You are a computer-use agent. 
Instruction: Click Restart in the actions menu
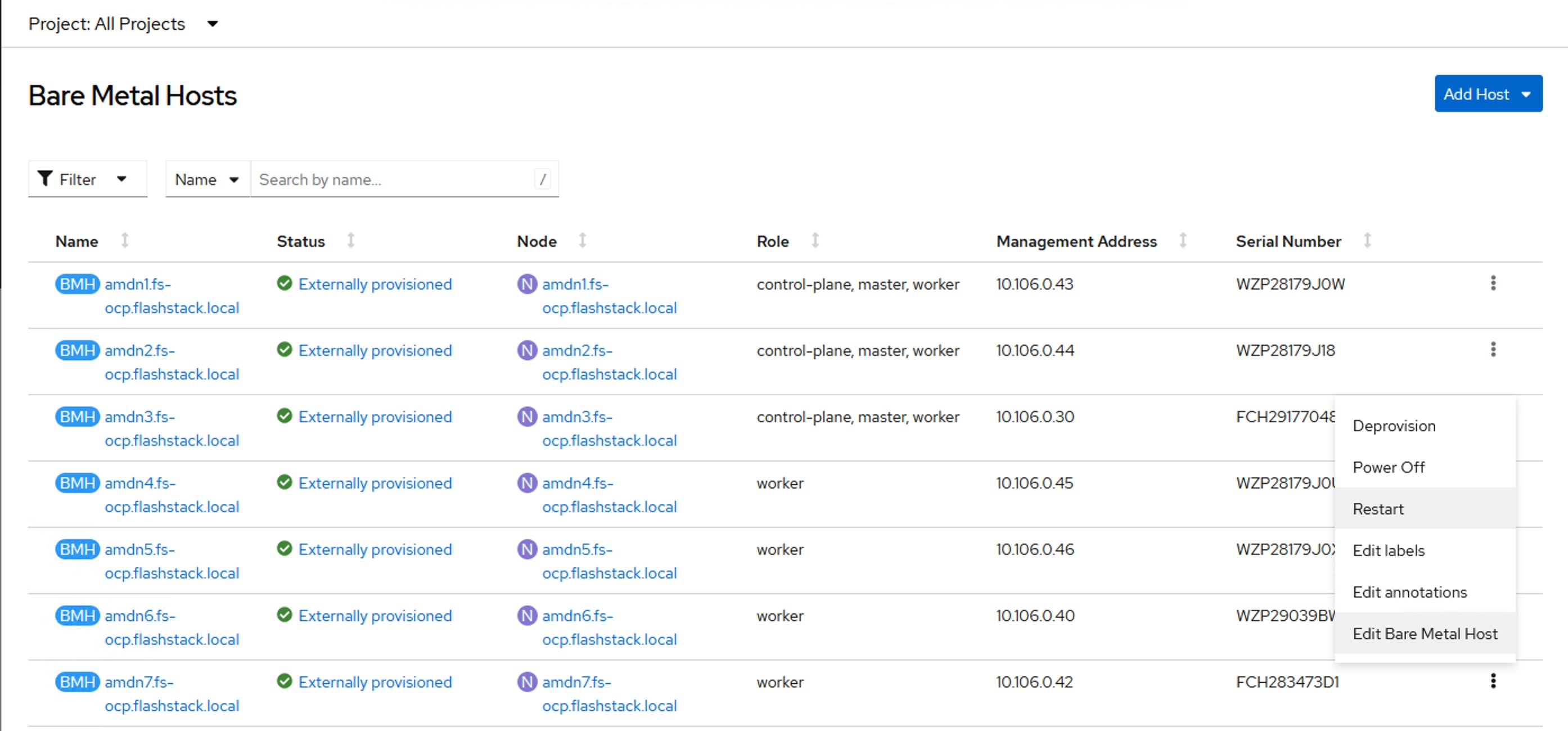pyautogui.click(x=1378, y=509)
